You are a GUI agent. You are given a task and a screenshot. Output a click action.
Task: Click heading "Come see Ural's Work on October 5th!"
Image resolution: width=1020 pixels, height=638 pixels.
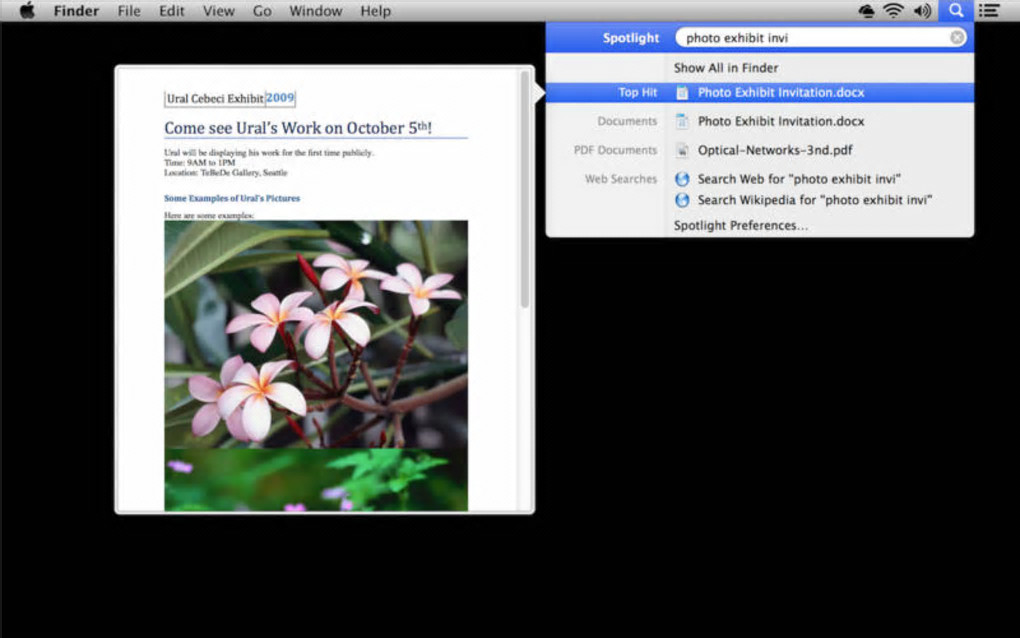click(298, 127)
